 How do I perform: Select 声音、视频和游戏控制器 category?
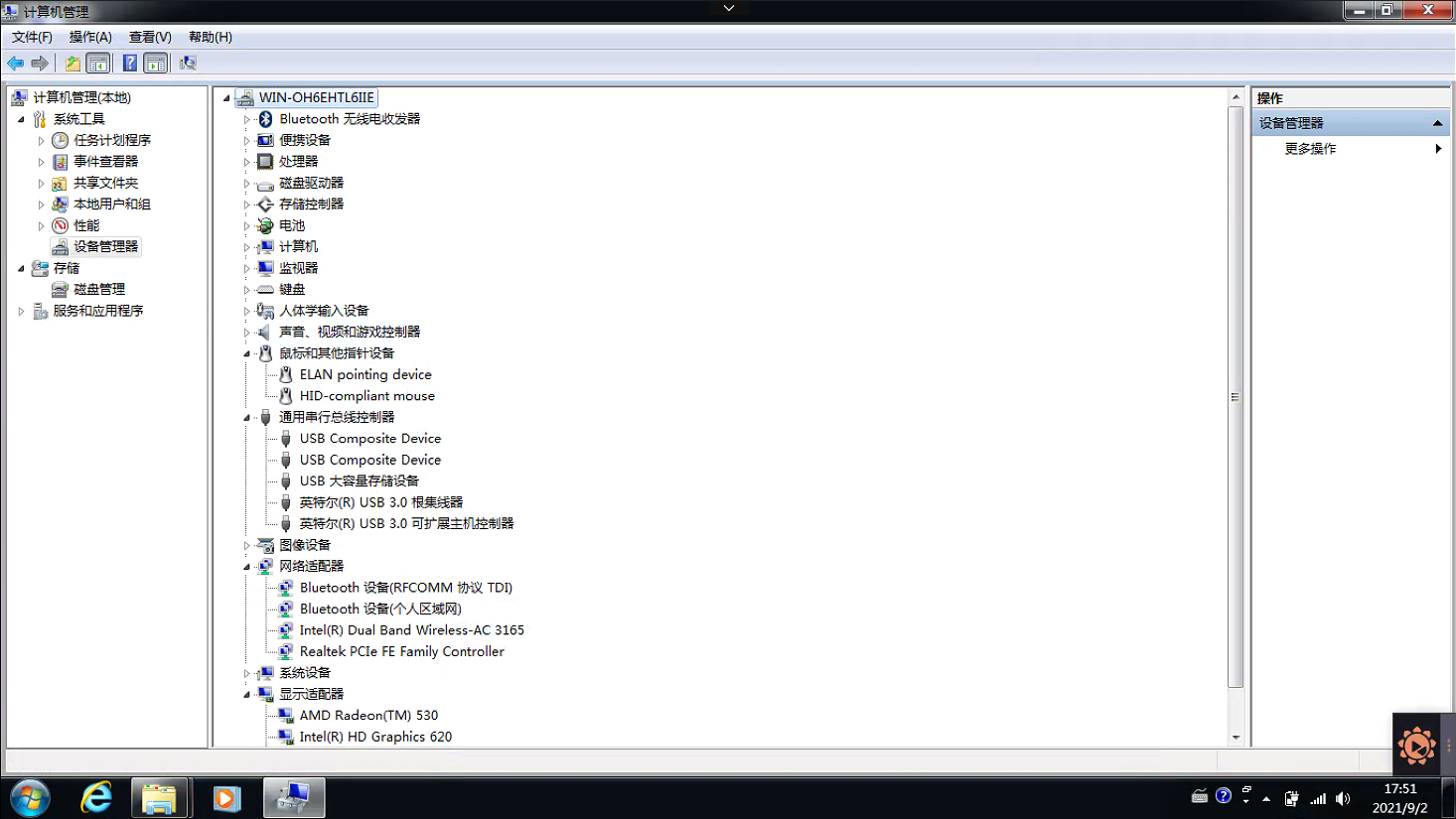click(x=350, y=333)
